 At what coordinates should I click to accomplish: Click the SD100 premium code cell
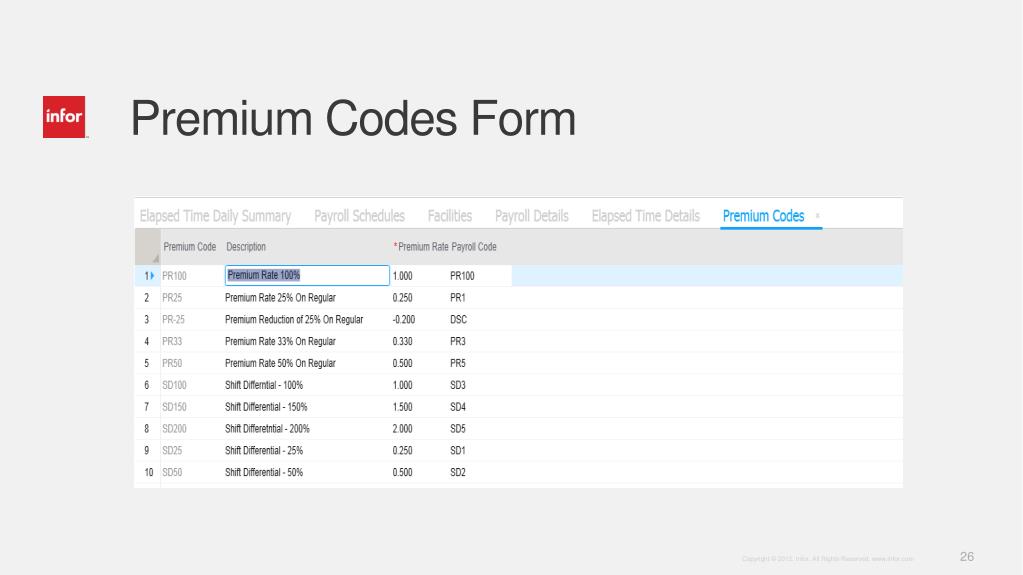[x=174, y=385]
